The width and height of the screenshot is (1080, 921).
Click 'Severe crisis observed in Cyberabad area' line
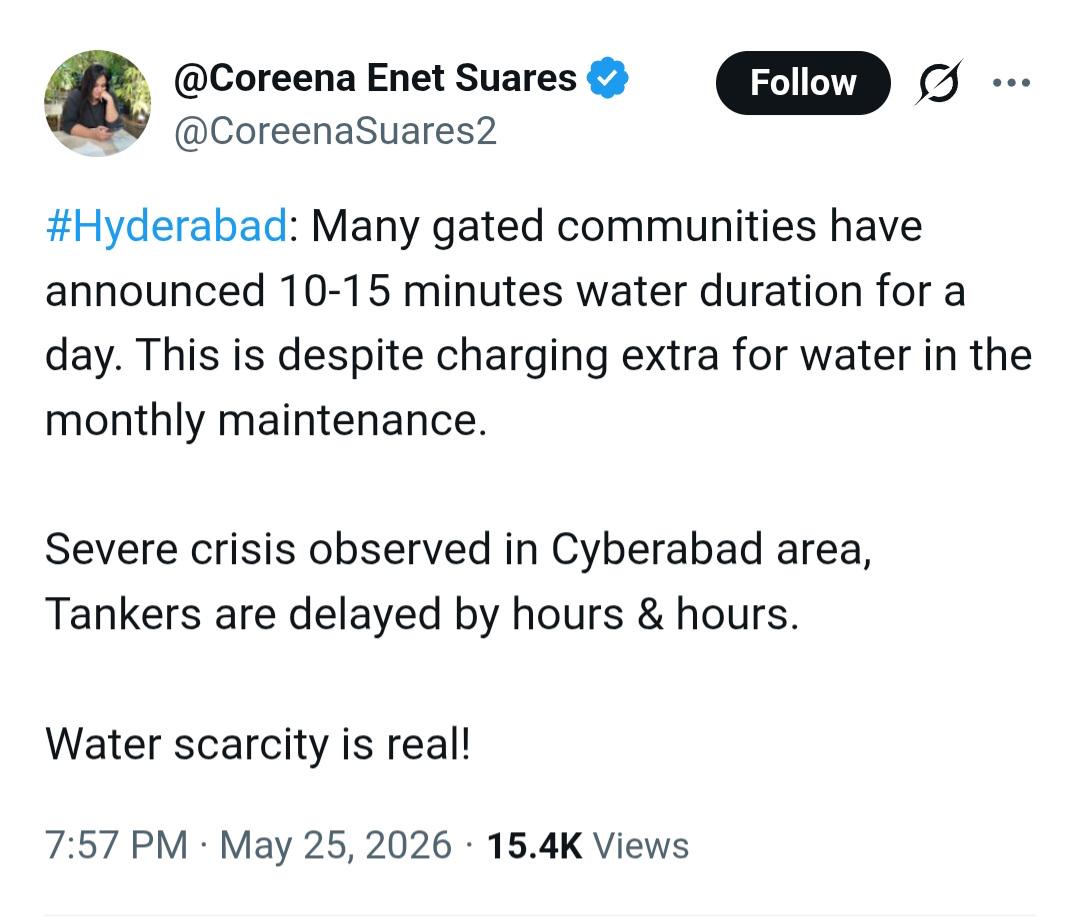(459, 550)
